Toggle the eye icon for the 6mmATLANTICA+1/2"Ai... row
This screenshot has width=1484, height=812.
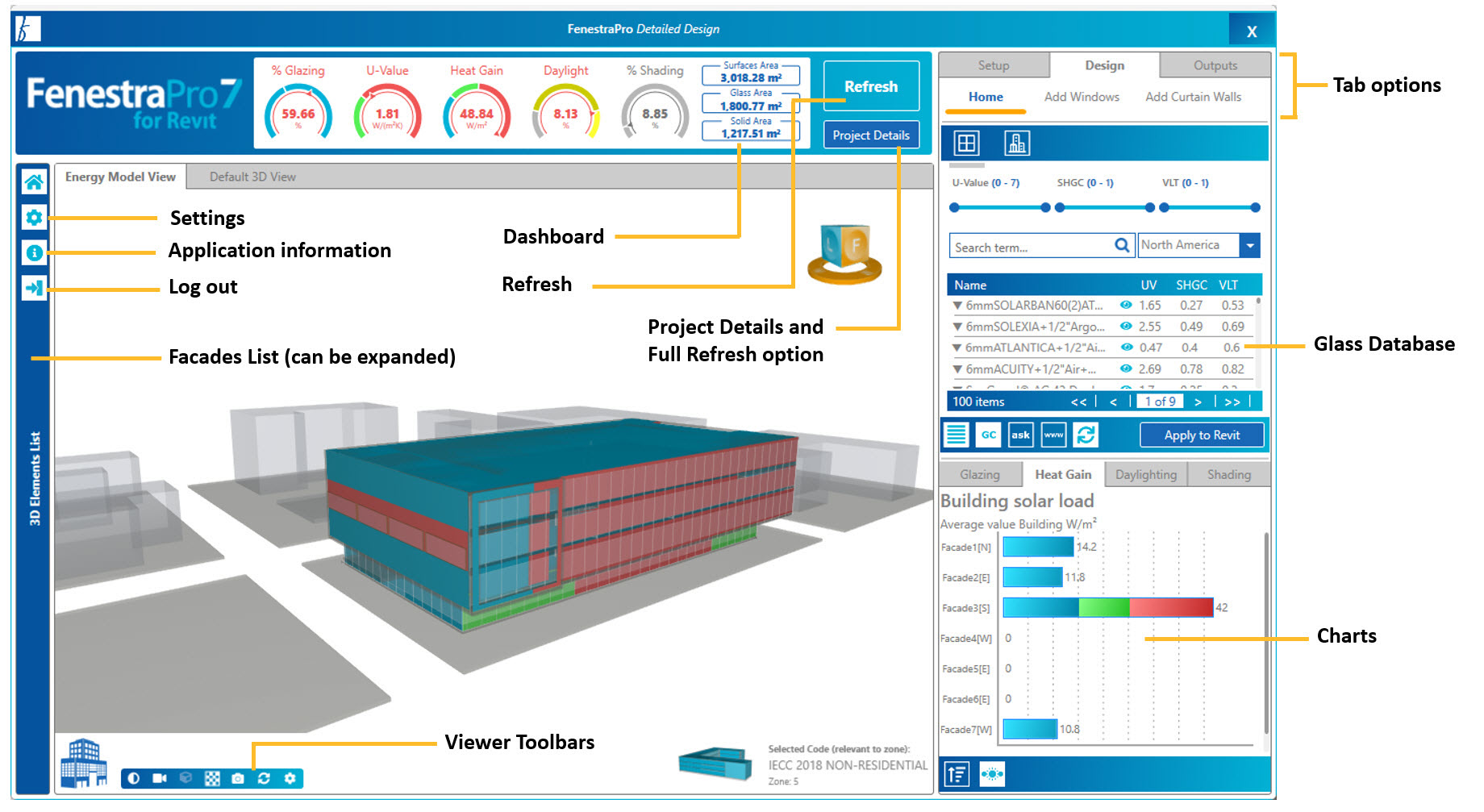click(x=1126, y=347)
